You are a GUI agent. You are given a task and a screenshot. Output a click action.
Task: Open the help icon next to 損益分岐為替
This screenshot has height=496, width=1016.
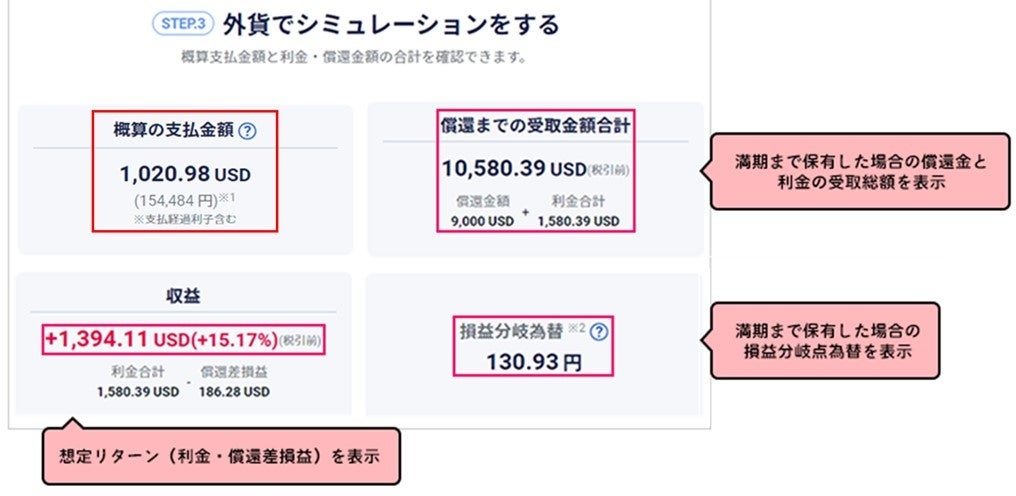tap(599, 329)
